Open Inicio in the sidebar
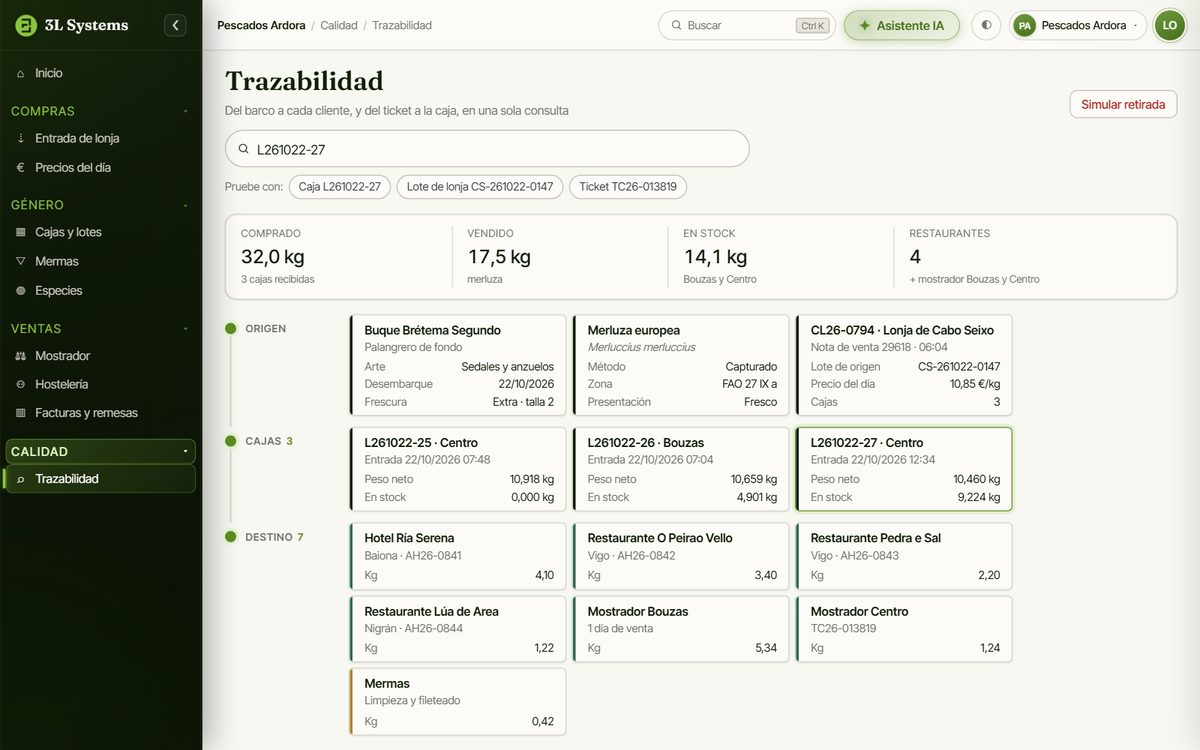The height and width of the screenshot is (750, 1200). [x=100, y=73]
